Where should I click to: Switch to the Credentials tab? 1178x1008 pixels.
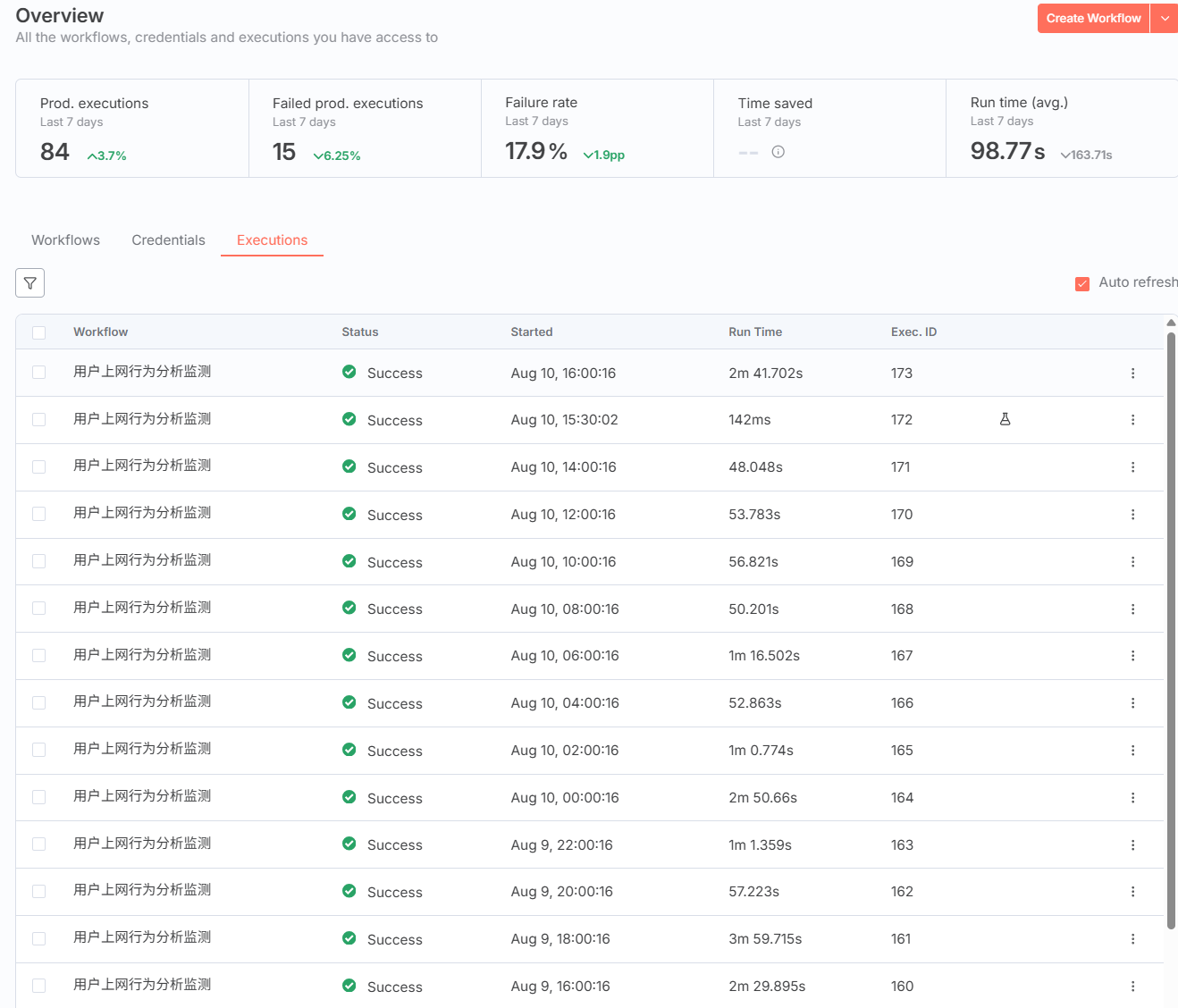coord(168,240)
